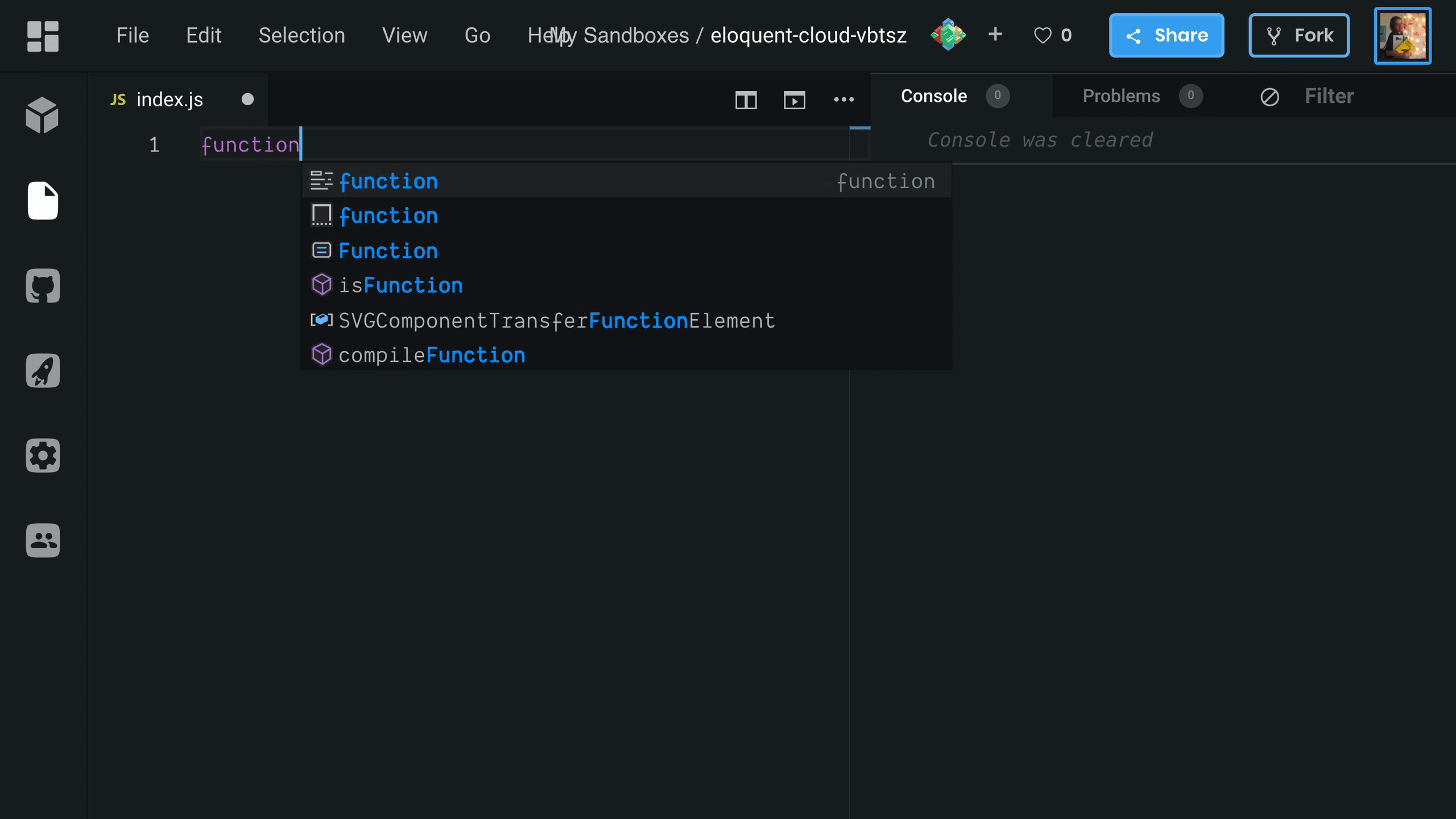Click the snippet icon of first function suggestion
Viewport: 1456px width, 819px height.
(x=321, y=181)
